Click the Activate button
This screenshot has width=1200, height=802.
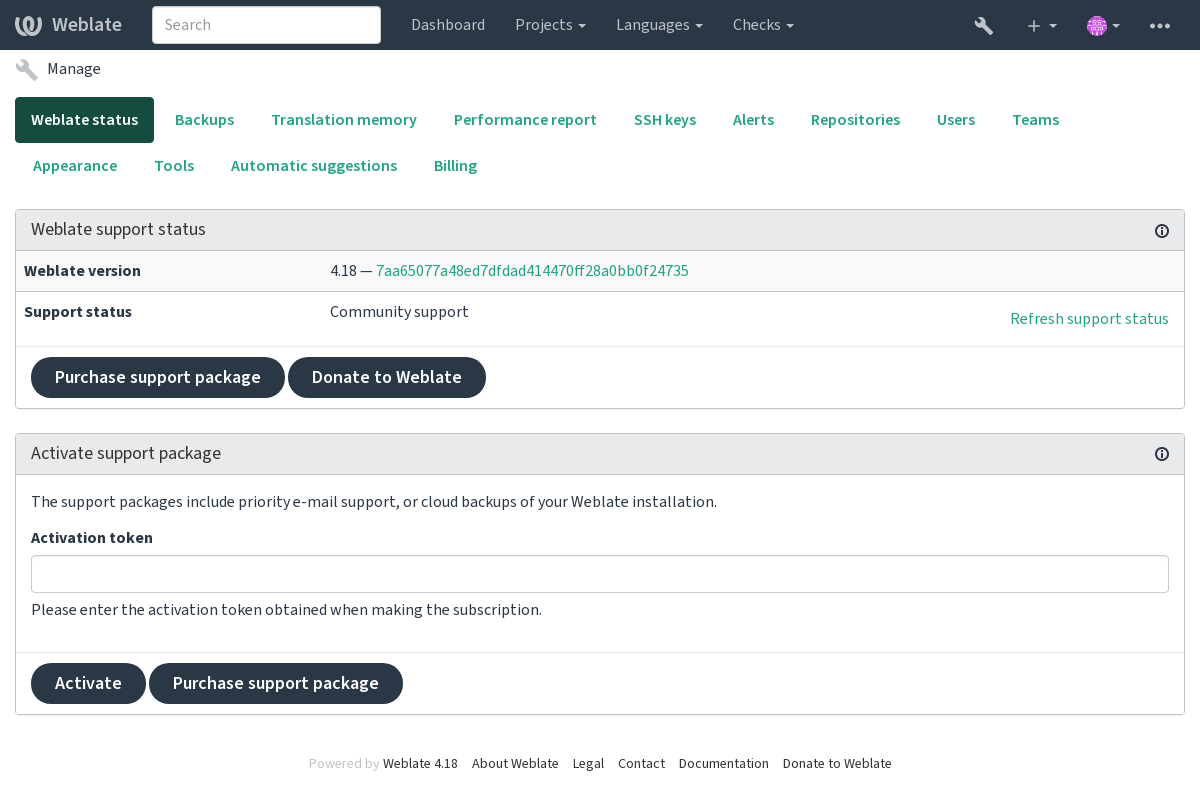click(88, 684)
